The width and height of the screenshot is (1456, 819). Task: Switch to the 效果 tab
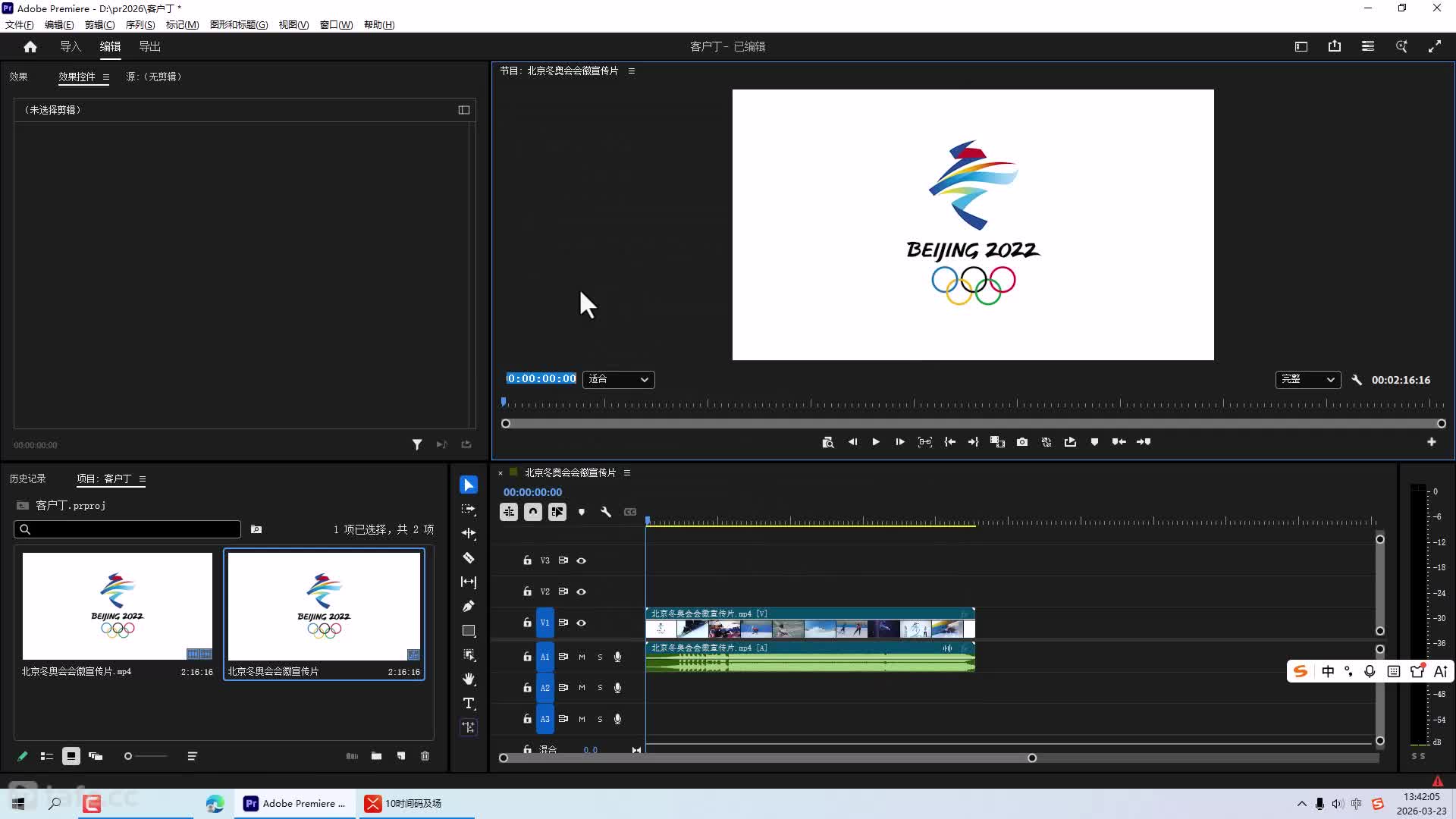pyautogui.click(x=18, y=77)
